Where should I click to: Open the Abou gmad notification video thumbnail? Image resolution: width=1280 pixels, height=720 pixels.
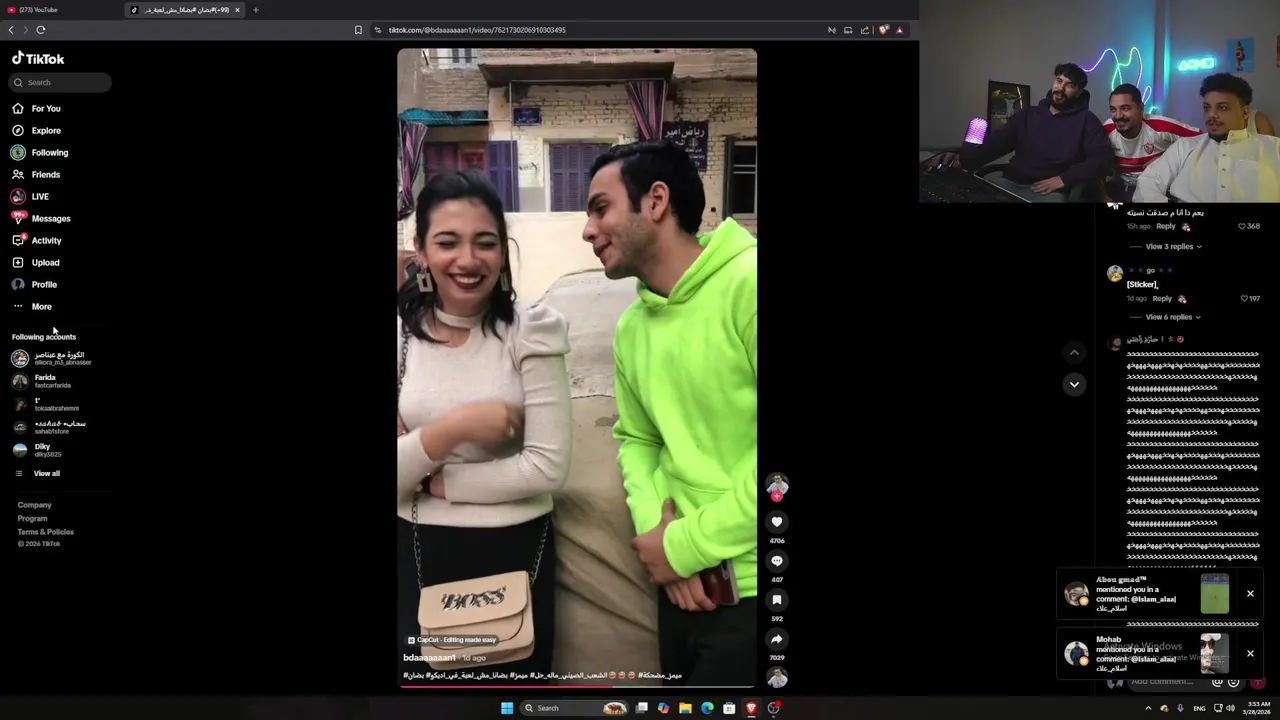click(x=1215, y=593)
